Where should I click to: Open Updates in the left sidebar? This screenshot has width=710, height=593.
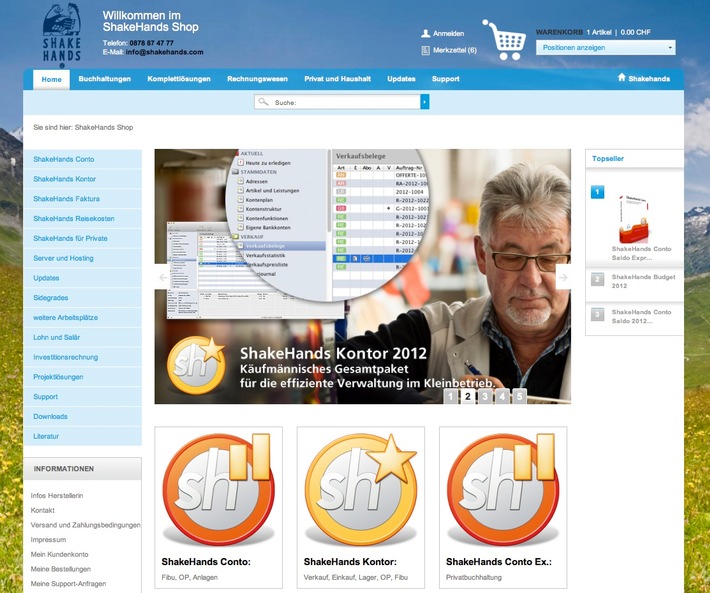(x=82, y=278)
